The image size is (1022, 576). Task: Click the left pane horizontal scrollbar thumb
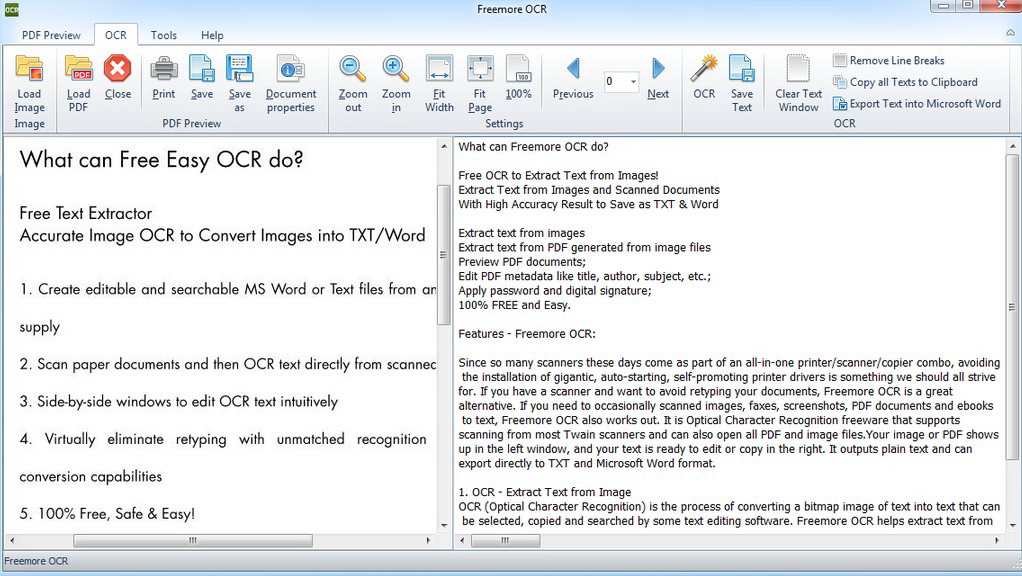click(193, 540)
